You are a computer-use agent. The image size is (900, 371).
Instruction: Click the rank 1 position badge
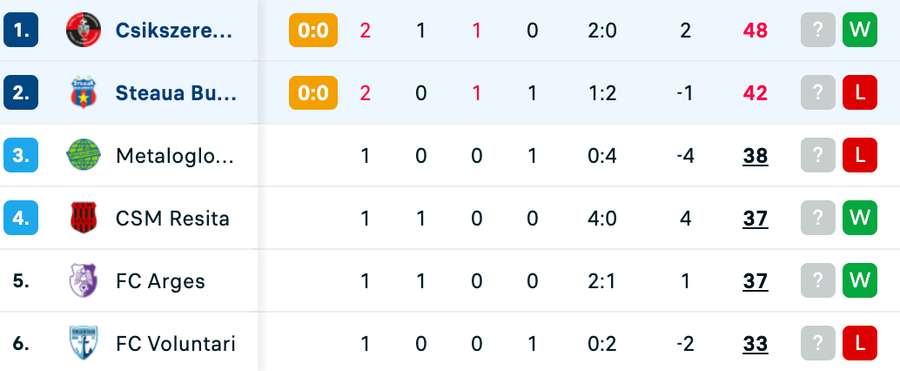point(21,30)
